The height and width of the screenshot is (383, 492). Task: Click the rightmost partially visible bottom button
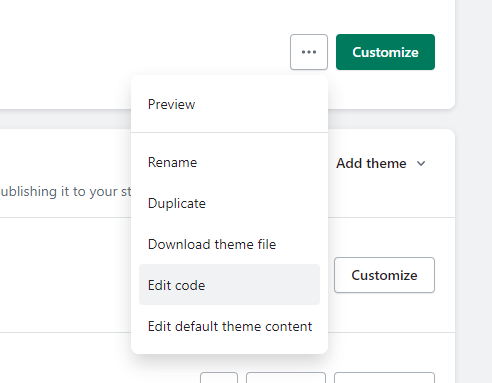(384, 378)
